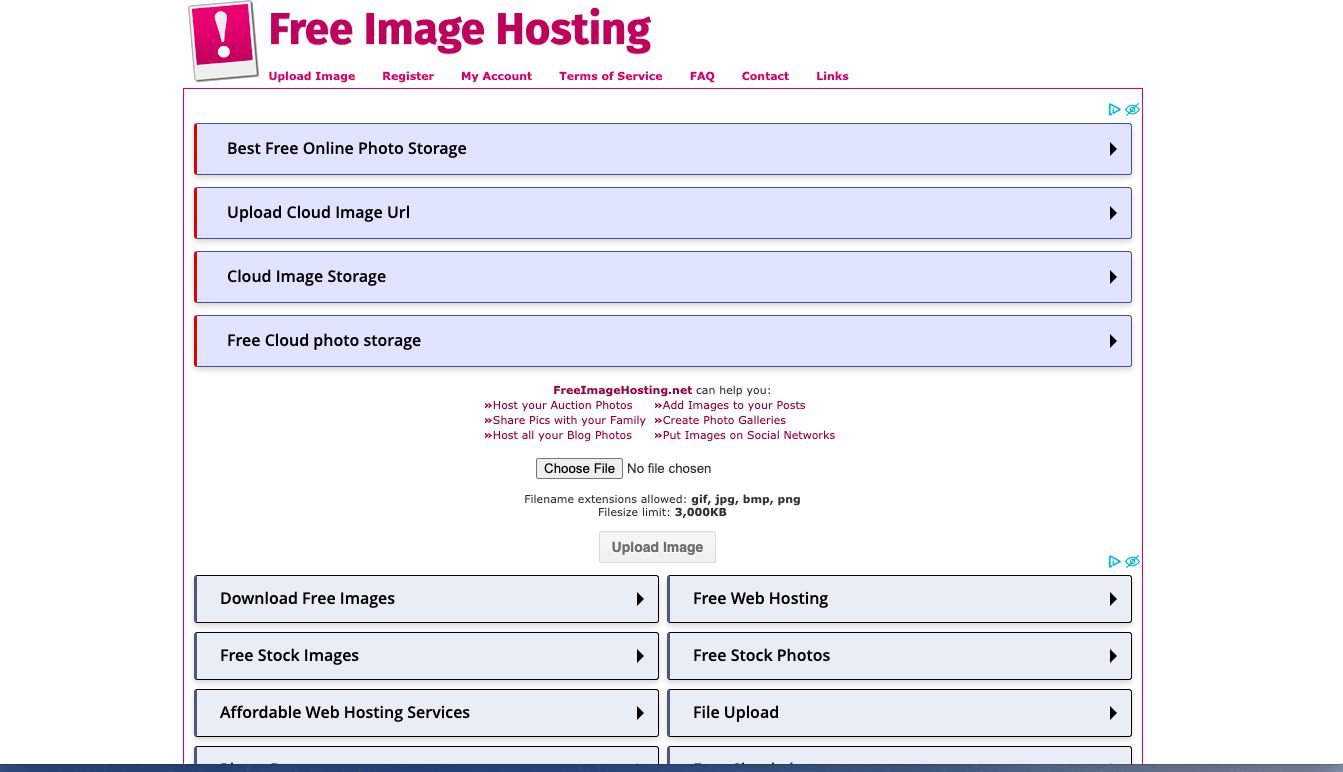The width and height of the screenshot is (1343, 772).
Task: Click the grey Upload Image button
Action: [x=657, y=547]
